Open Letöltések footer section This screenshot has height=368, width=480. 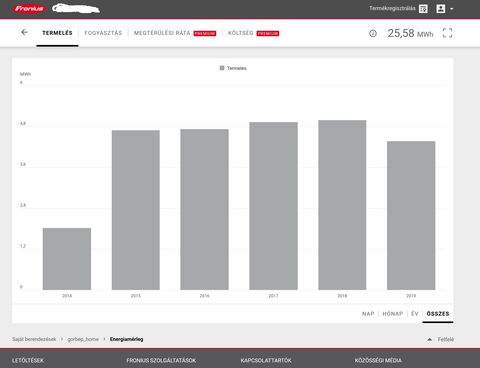tap(28, 360)
